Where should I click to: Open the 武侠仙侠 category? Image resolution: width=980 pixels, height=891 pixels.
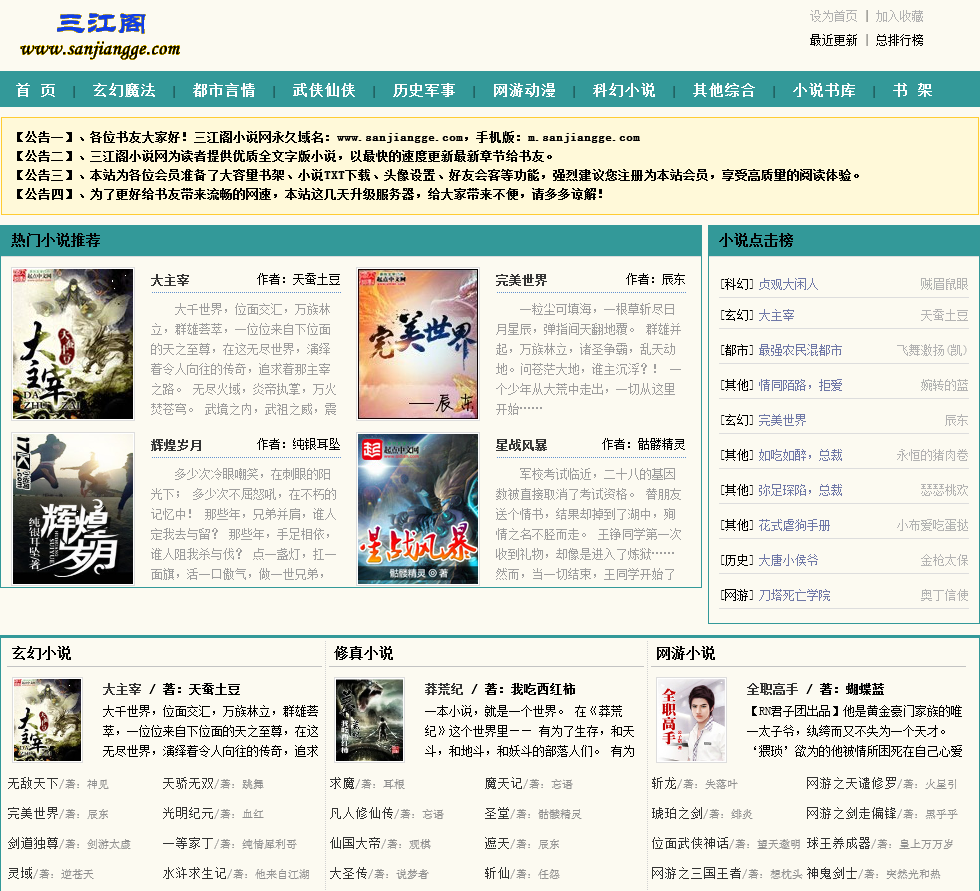pos(324,90)
